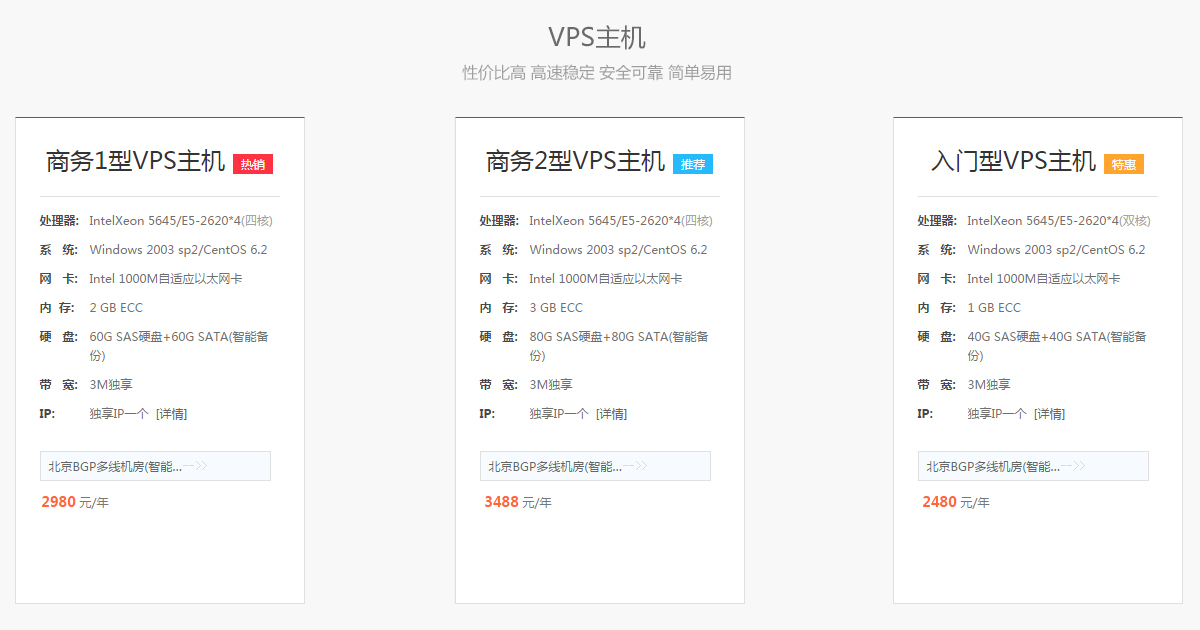Screen dimensions: 1200x630
Task: Open IP [详情] link in 商务2型 card
Action: (611, 414)
